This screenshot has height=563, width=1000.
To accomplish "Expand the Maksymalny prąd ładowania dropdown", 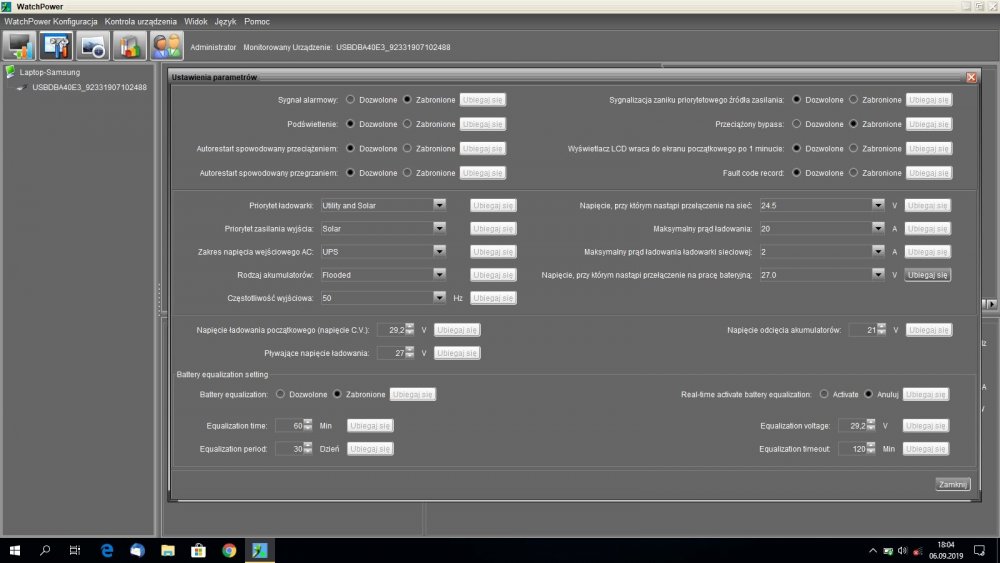I will point(877,228).
